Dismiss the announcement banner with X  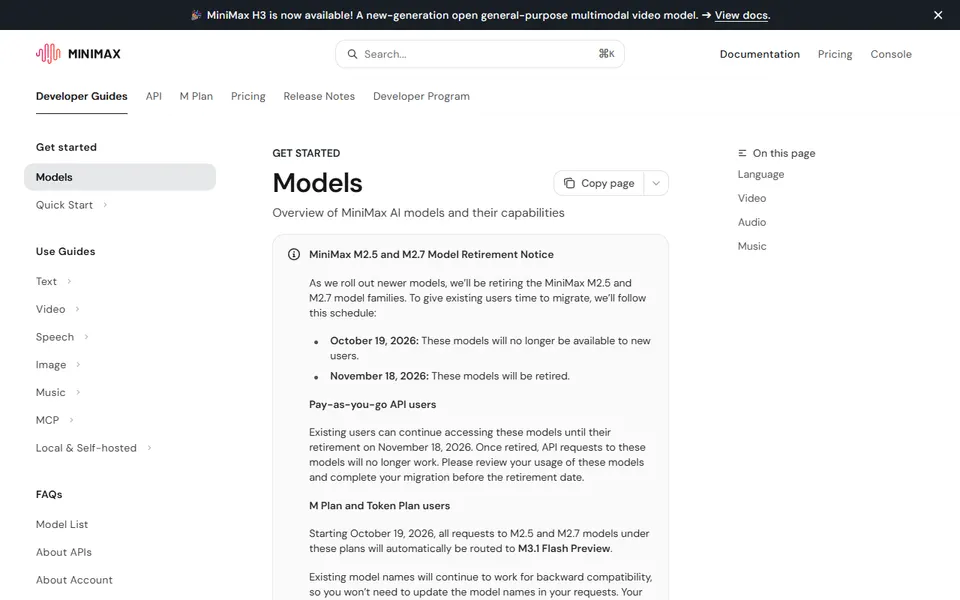pos(938,15)
